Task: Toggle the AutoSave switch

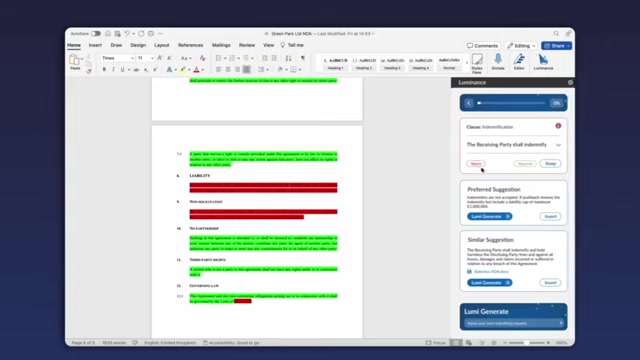Action: point(96,33)
